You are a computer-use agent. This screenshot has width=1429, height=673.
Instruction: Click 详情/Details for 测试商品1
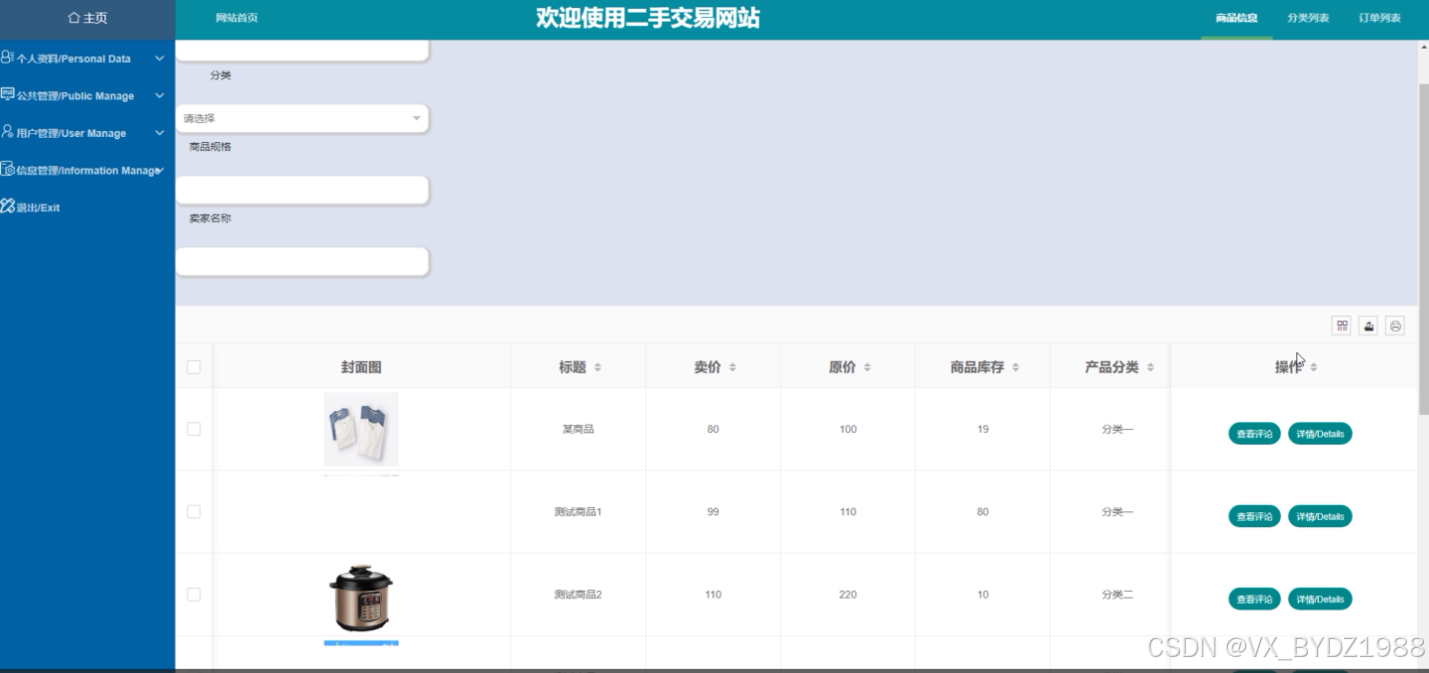coord(1320,516)
